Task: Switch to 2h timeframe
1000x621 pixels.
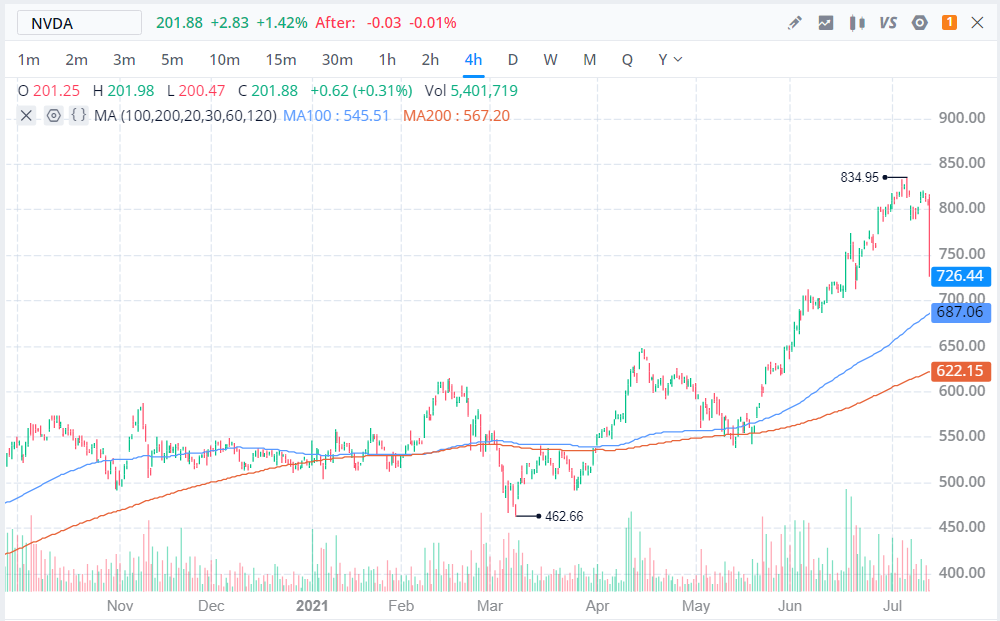Action: (x=430, y=60)
